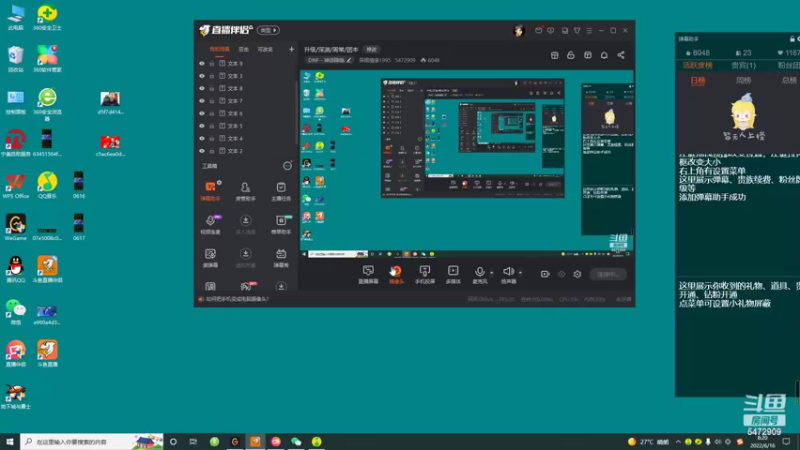The height and width of the screenshot is (450, 800).
Task: Switch to the second scene tab
Action: click(x=244, y=49)
